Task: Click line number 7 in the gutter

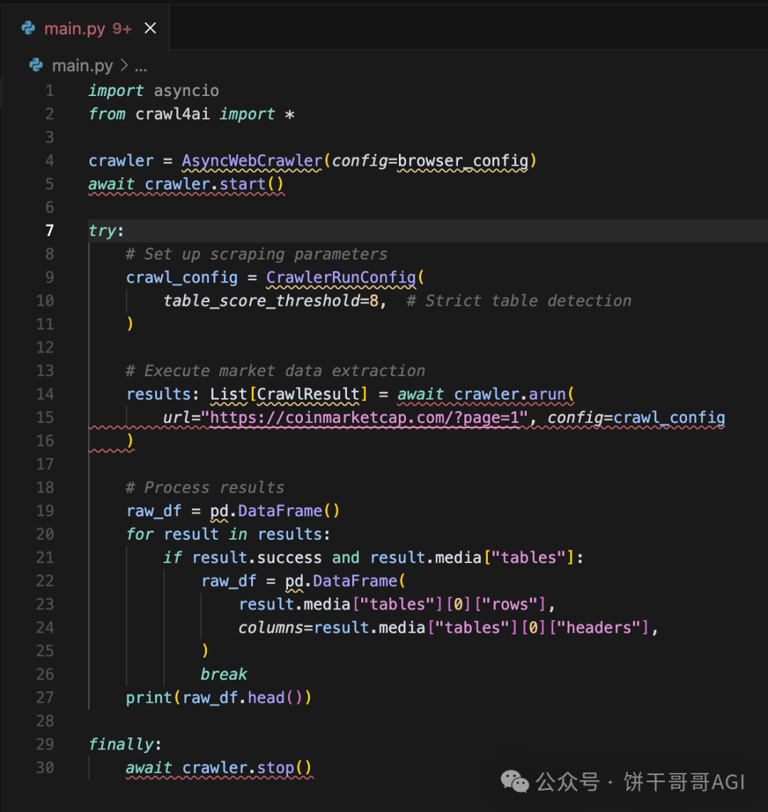Action: [50, 230]
